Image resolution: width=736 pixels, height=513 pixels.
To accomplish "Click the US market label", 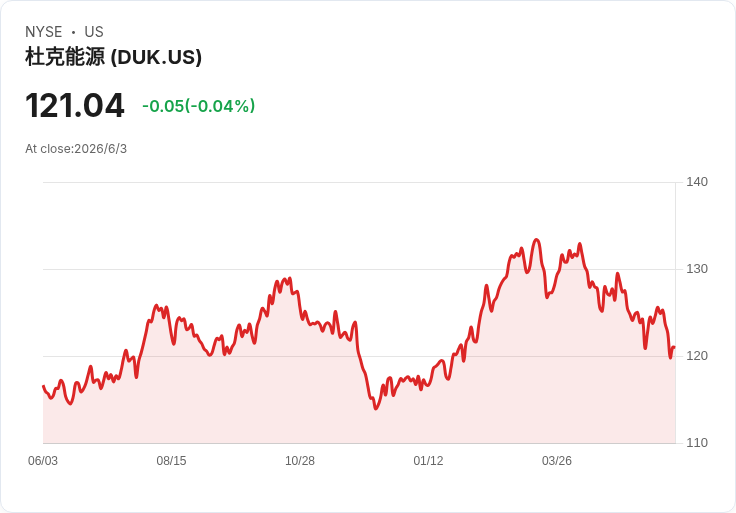I will point(94,32).
